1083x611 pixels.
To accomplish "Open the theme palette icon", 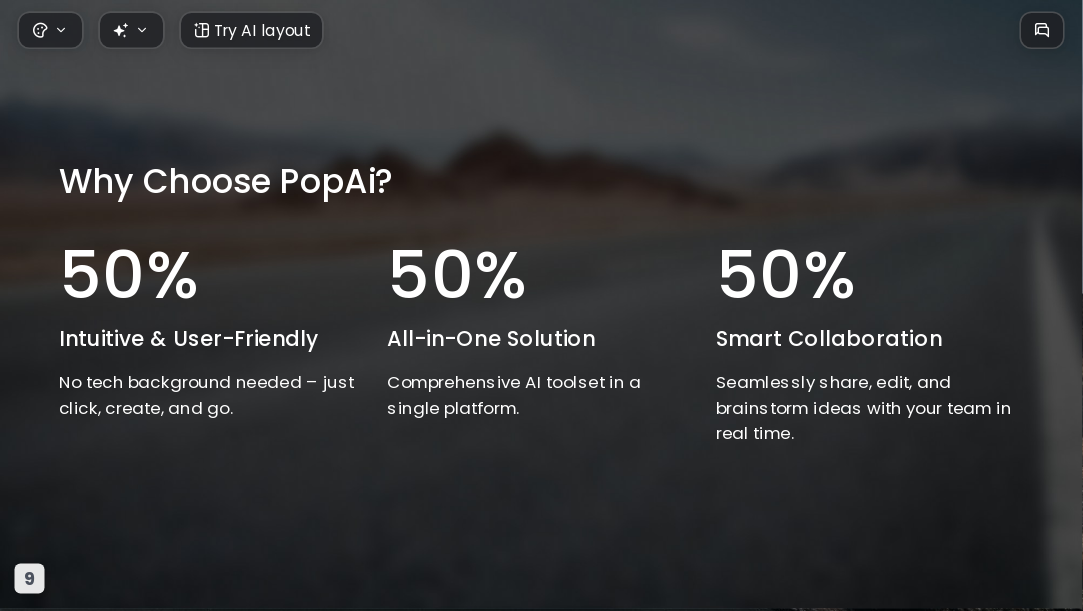I will (x=40, y=30).
